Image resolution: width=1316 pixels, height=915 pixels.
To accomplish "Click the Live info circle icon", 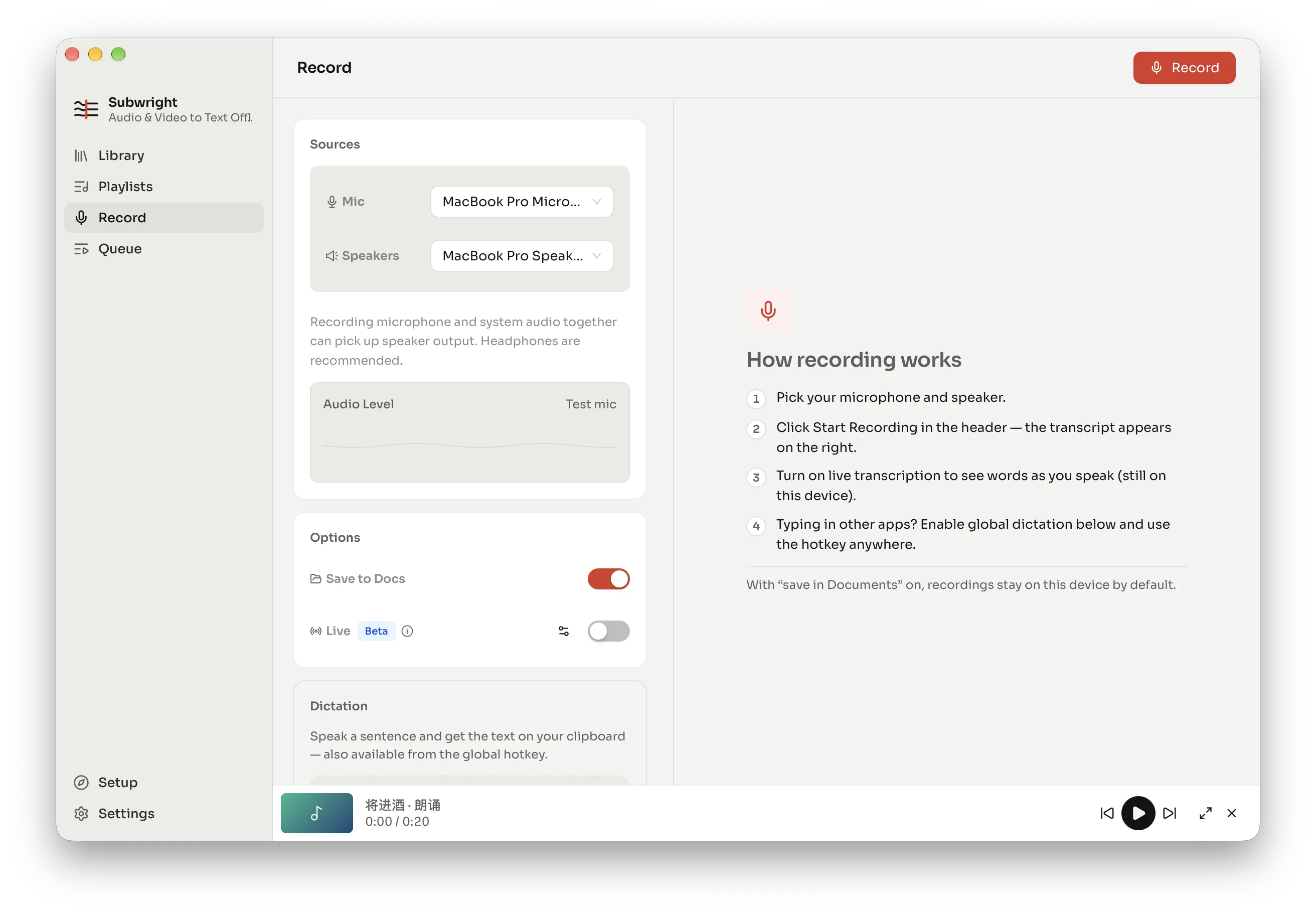I will pyautogui.click(x=407, y=631).
